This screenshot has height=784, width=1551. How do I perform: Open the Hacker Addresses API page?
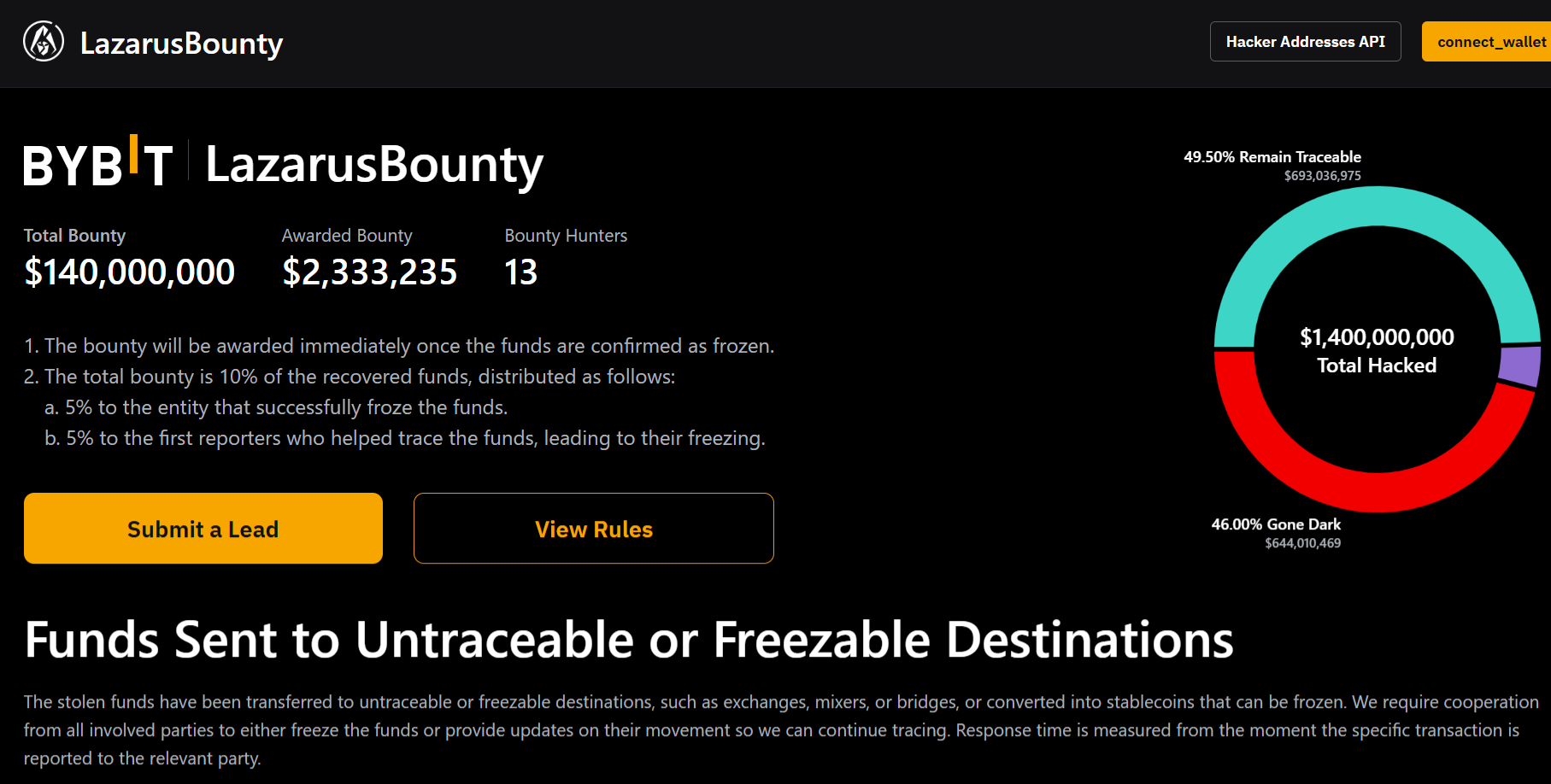[x=1305, y=42]
